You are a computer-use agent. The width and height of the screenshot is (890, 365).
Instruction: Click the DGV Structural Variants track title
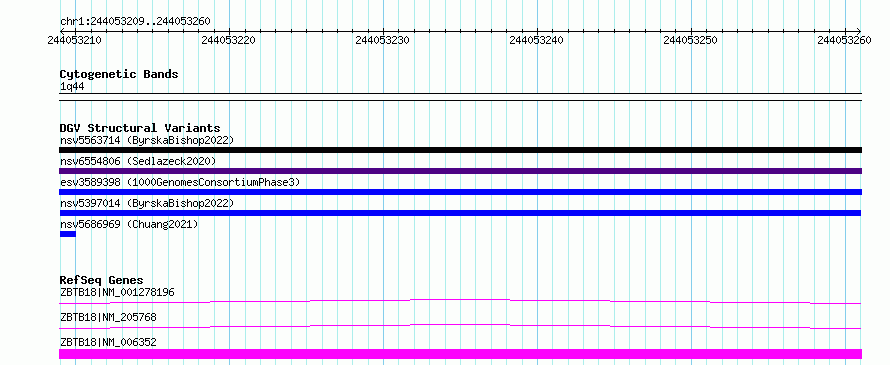coord(140,128)
